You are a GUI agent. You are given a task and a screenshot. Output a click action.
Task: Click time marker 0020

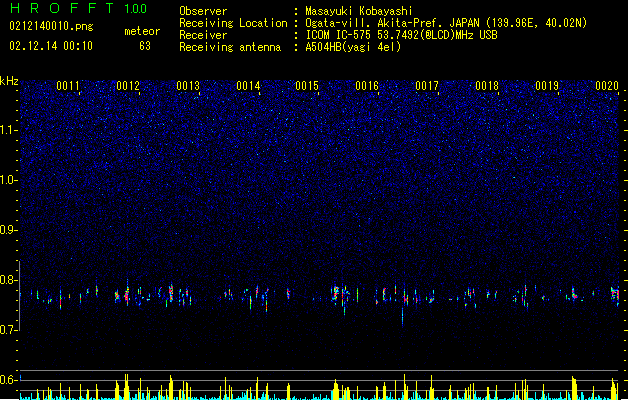pyautogui.click(x=607, y=86)
